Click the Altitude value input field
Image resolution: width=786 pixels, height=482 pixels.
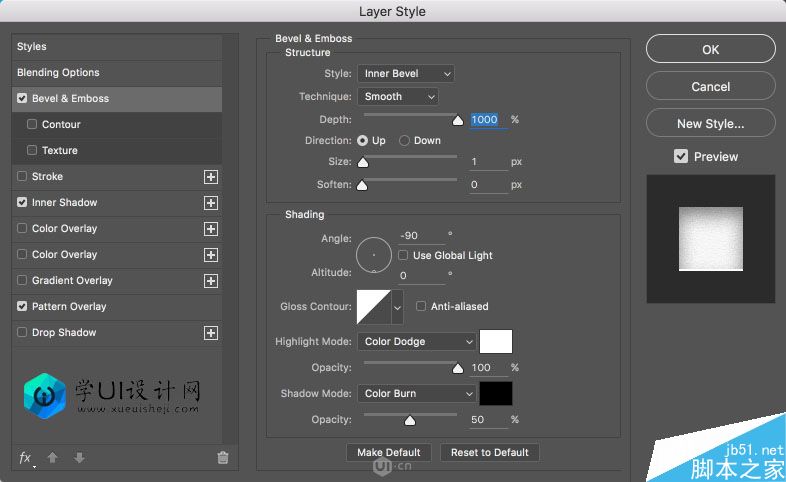(x=421, y=276)
